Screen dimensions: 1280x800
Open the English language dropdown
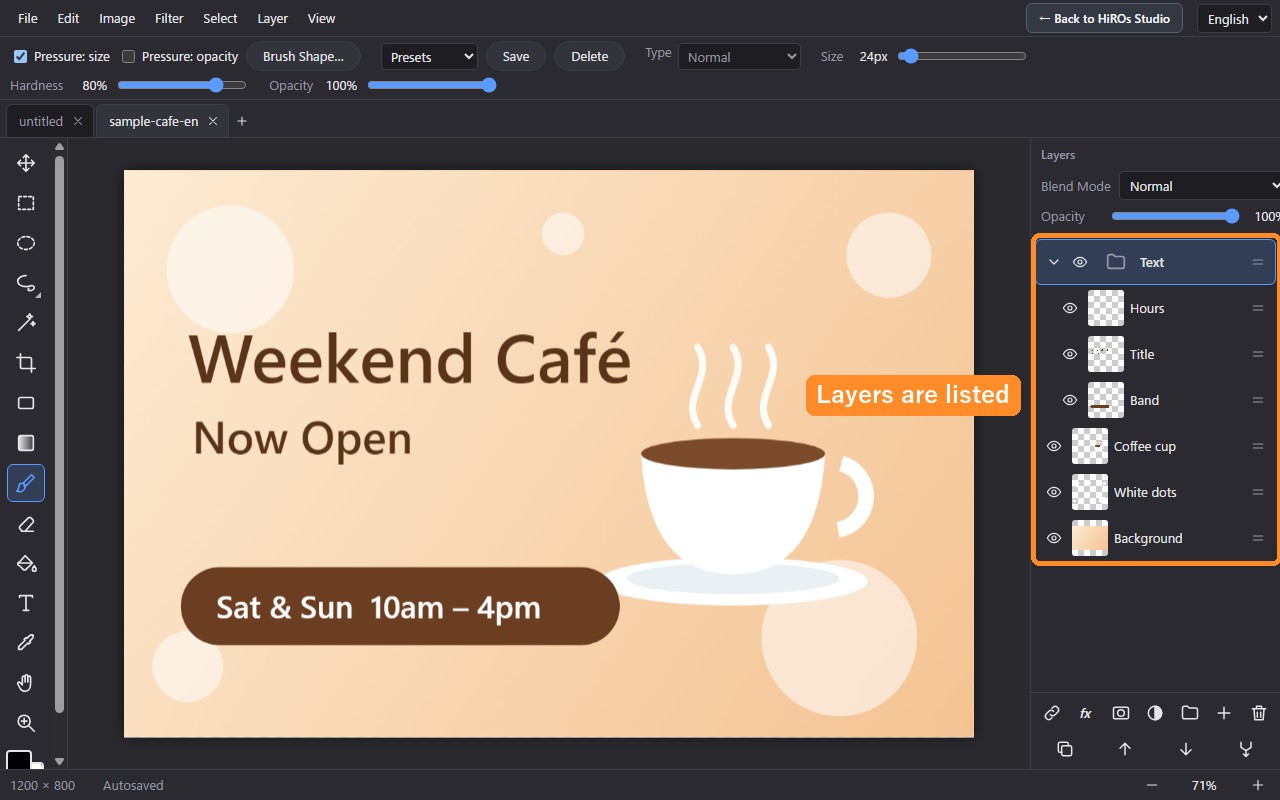[x=1235, y=19]
